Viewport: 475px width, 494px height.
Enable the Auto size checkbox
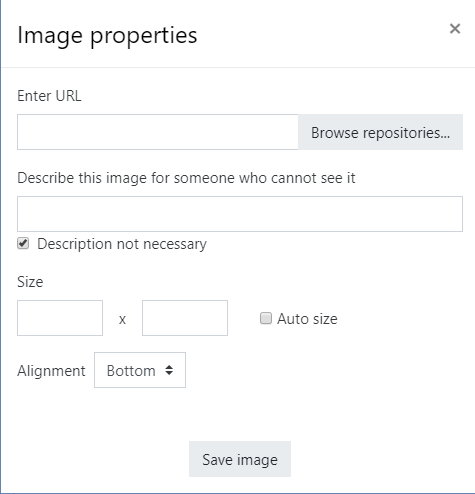tap(266, 318)
